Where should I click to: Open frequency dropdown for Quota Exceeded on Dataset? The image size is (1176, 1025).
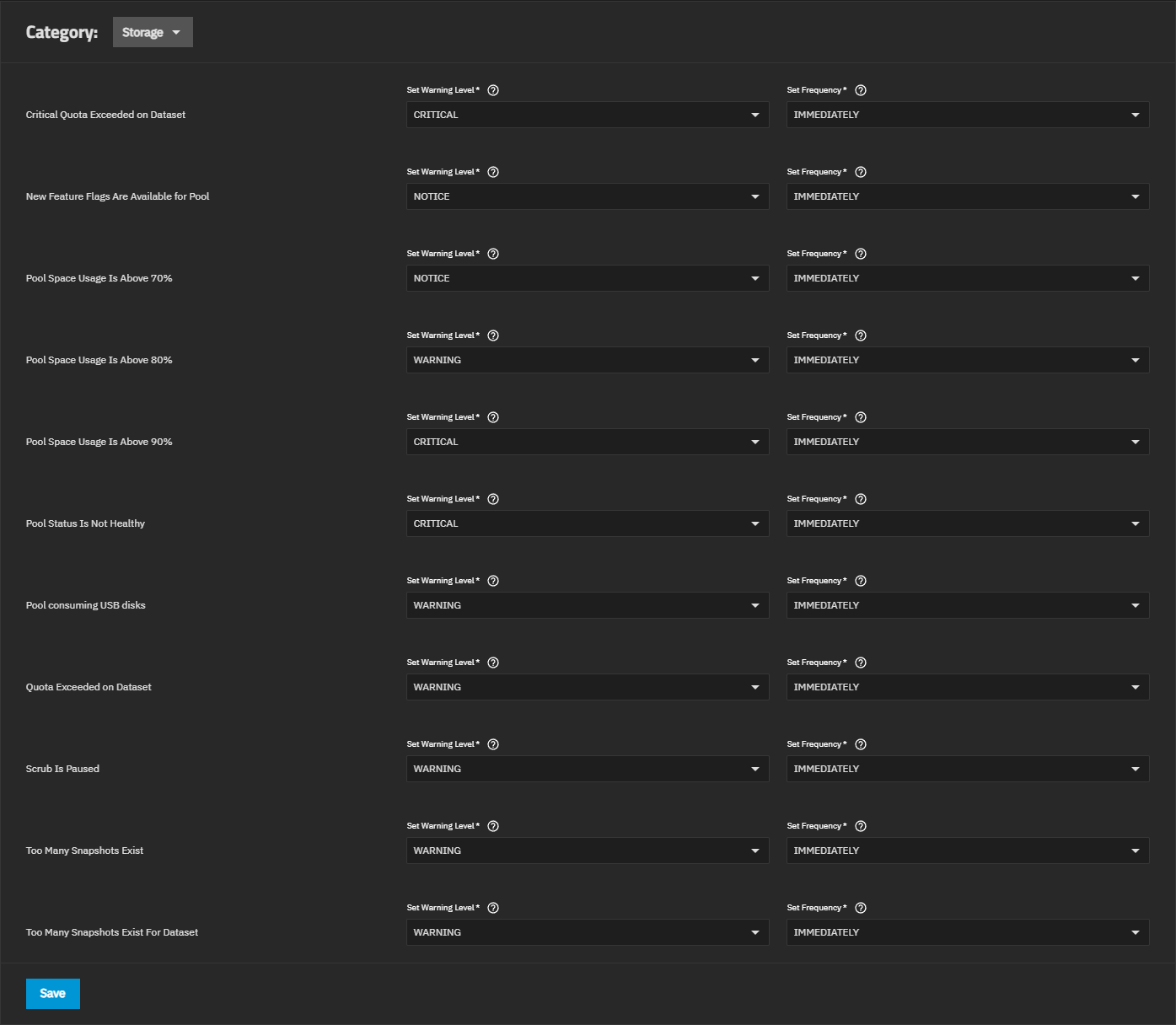967,687
